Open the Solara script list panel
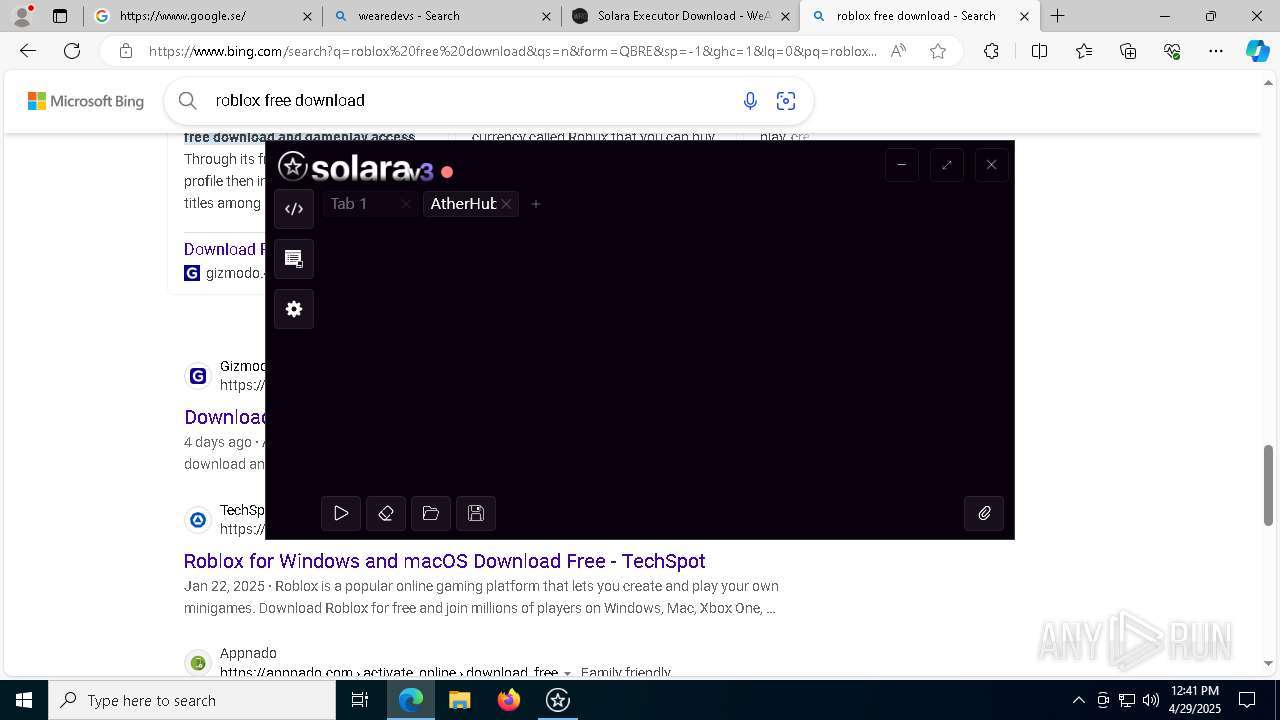 [294, 259]
